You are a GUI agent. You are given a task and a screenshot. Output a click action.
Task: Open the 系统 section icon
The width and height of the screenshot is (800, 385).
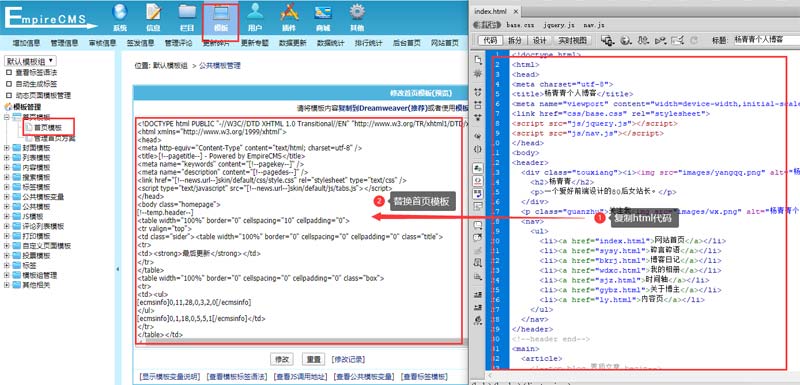click(120, 17)
